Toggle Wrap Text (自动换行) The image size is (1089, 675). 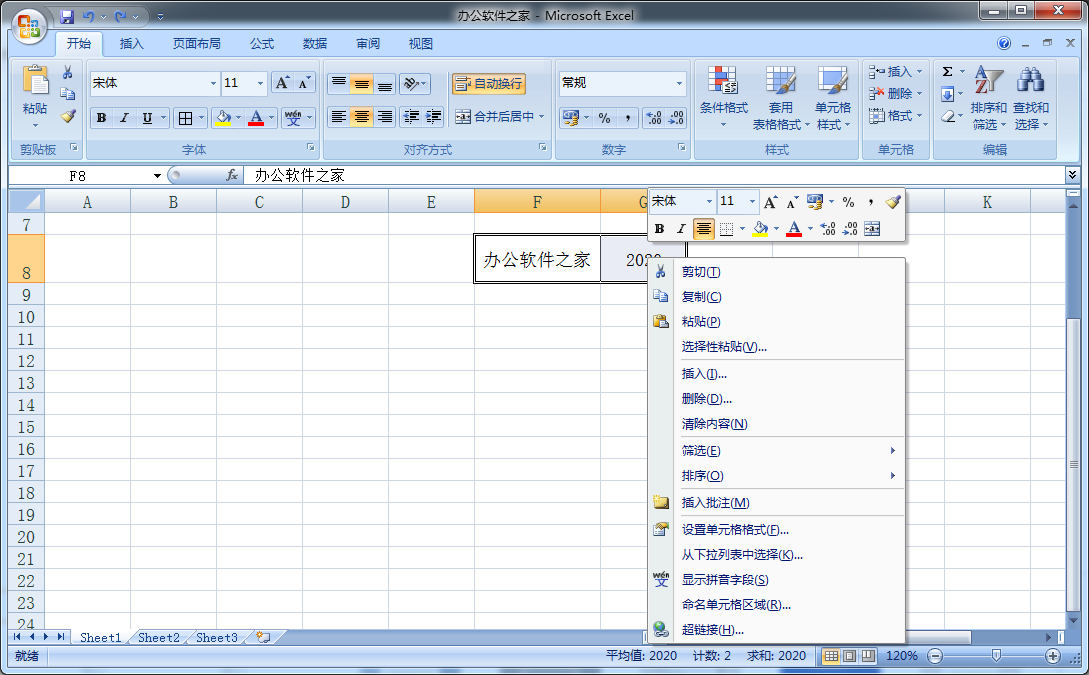click(489, 83)
